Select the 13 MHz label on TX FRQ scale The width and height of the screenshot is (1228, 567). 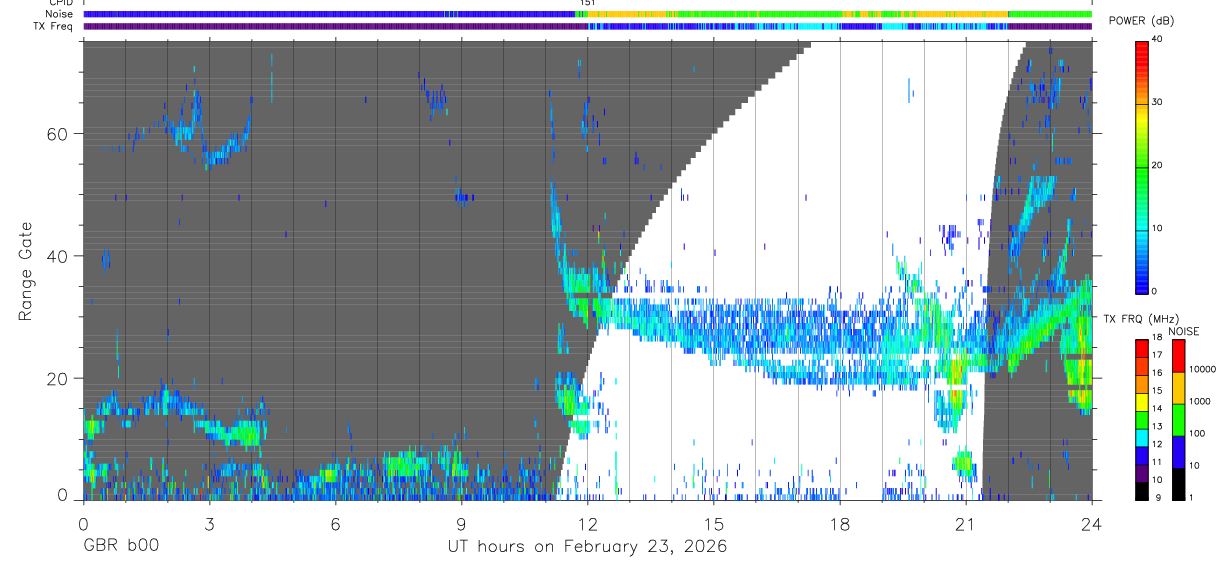[1157, 426]
